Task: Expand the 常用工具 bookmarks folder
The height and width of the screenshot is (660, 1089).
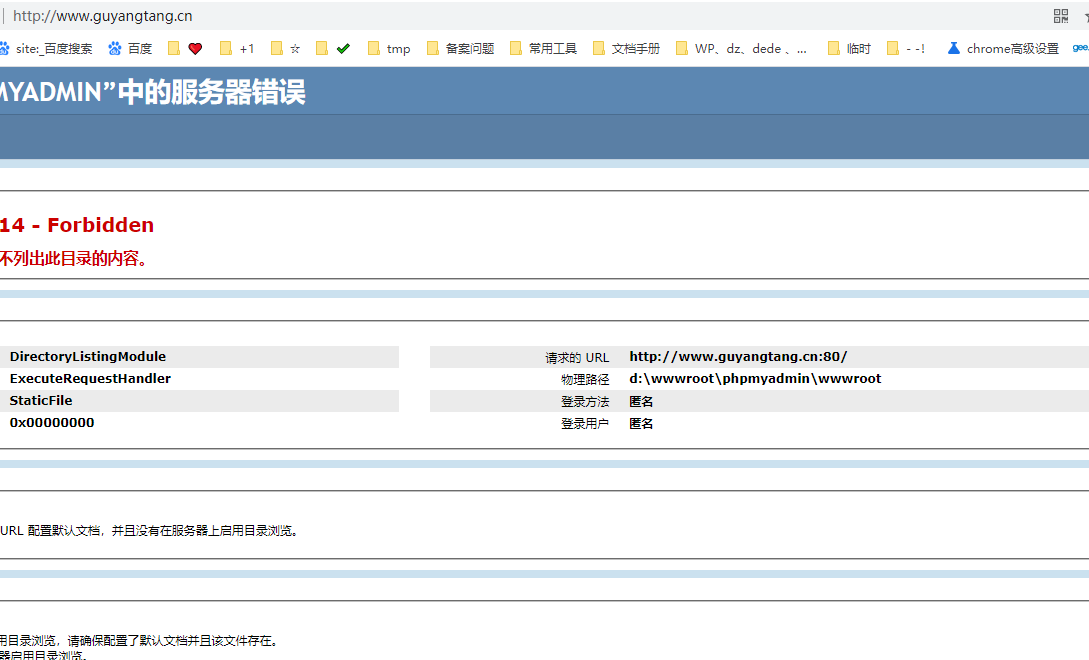Action: [x=543, y=47]
